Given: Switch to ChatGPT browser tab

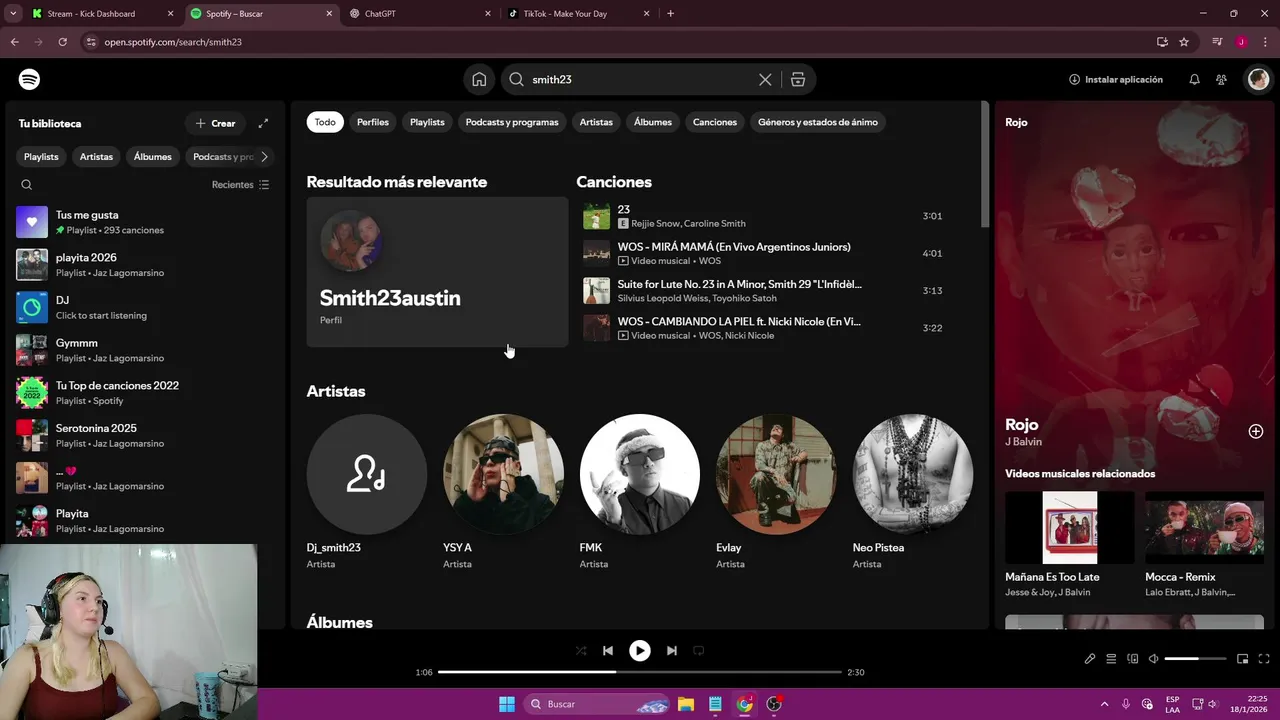Looking at the screenshot, I should point(420,14).
